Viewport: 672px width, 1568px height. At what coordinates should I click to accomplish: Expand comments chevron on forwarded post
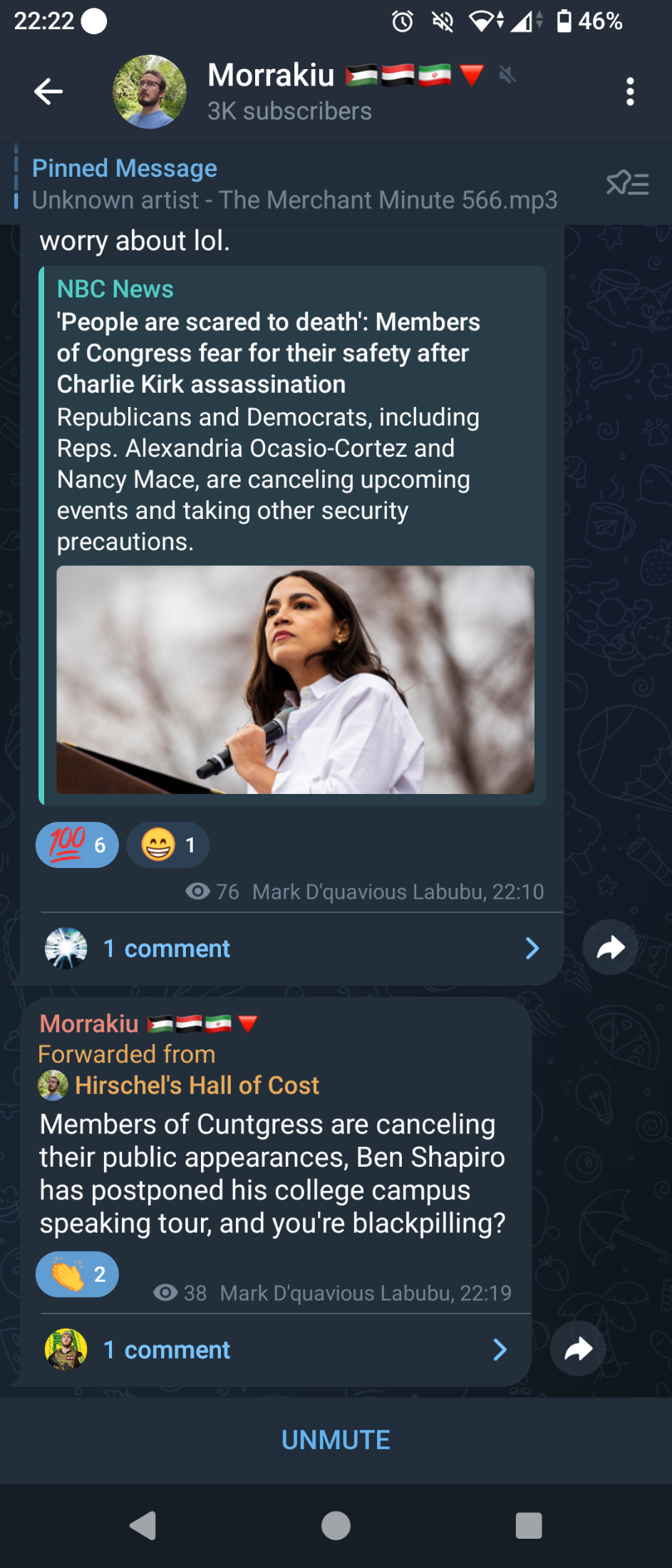coord(500,1349)
